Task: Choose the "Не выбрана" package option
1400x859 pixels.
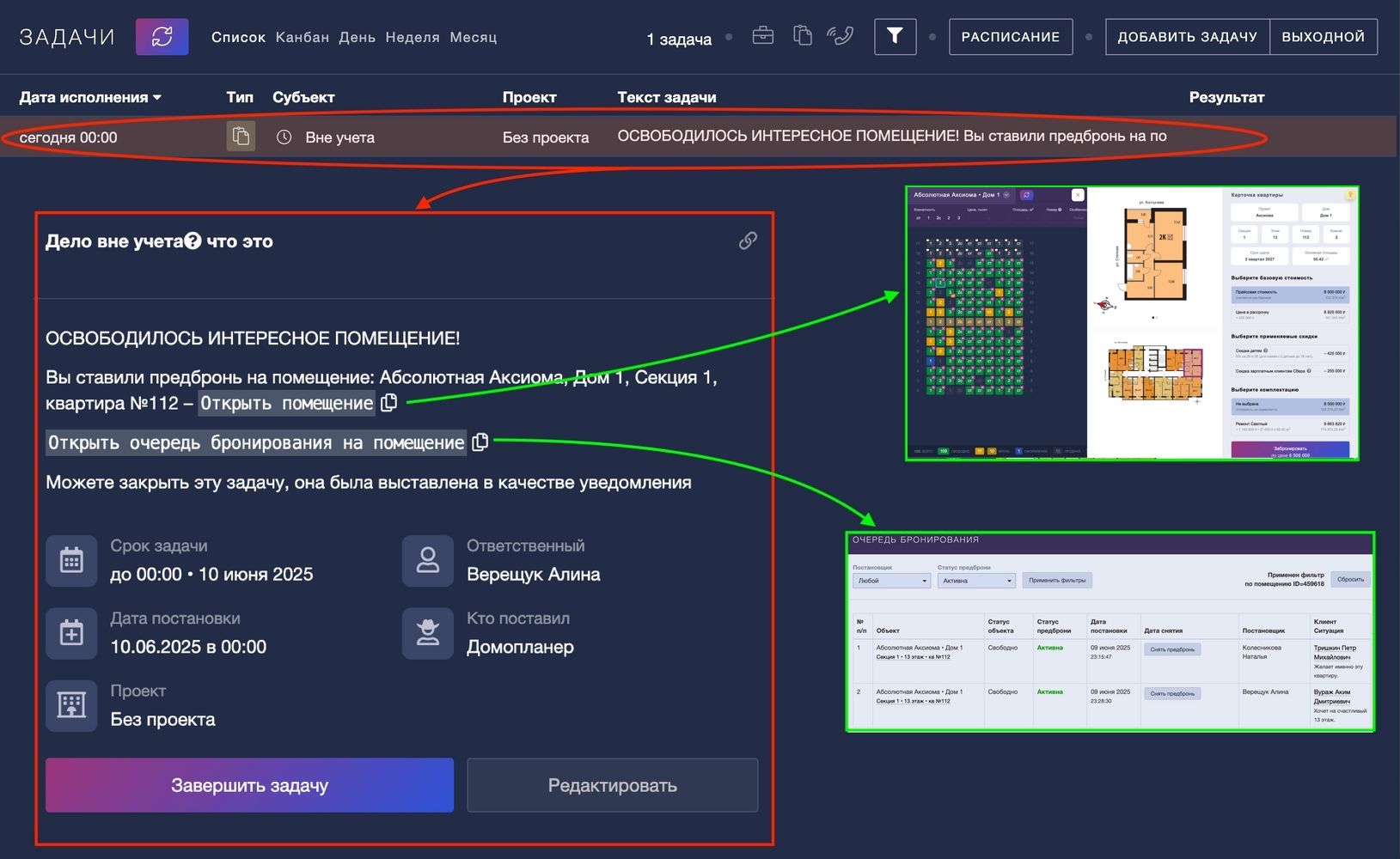Action: (x=1290, y=406)
